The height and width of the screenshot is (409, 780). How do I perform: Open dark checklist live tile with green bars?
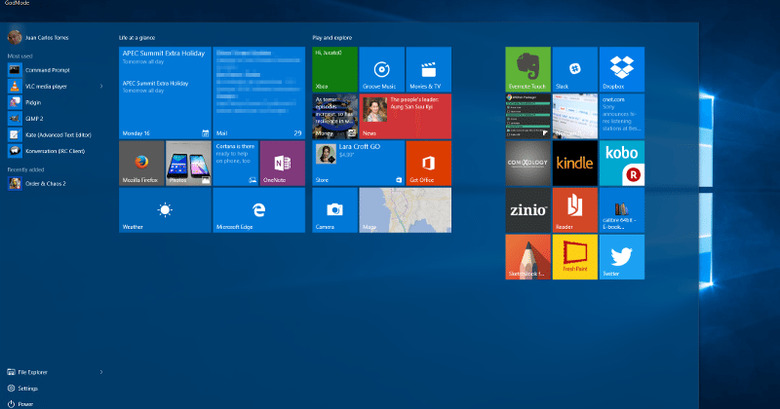click(528, 116)
